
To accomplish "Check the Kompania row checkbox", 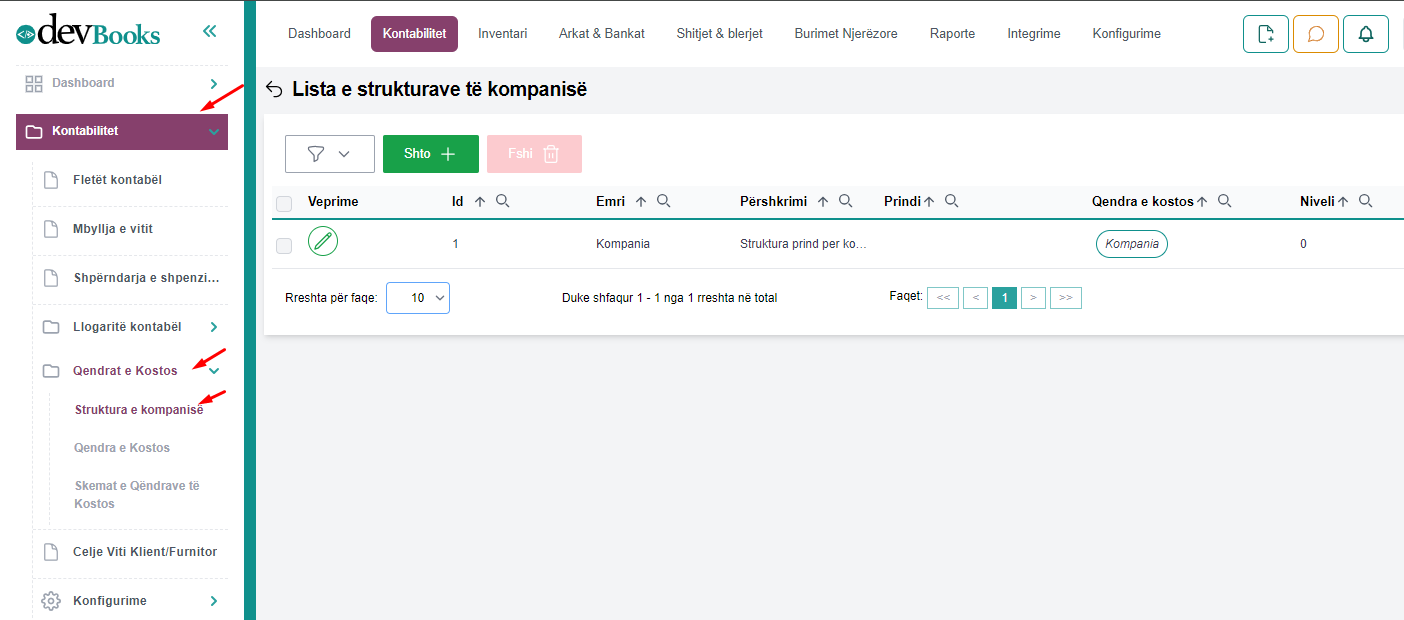I will pyautogui.click(x=284, y=245).
